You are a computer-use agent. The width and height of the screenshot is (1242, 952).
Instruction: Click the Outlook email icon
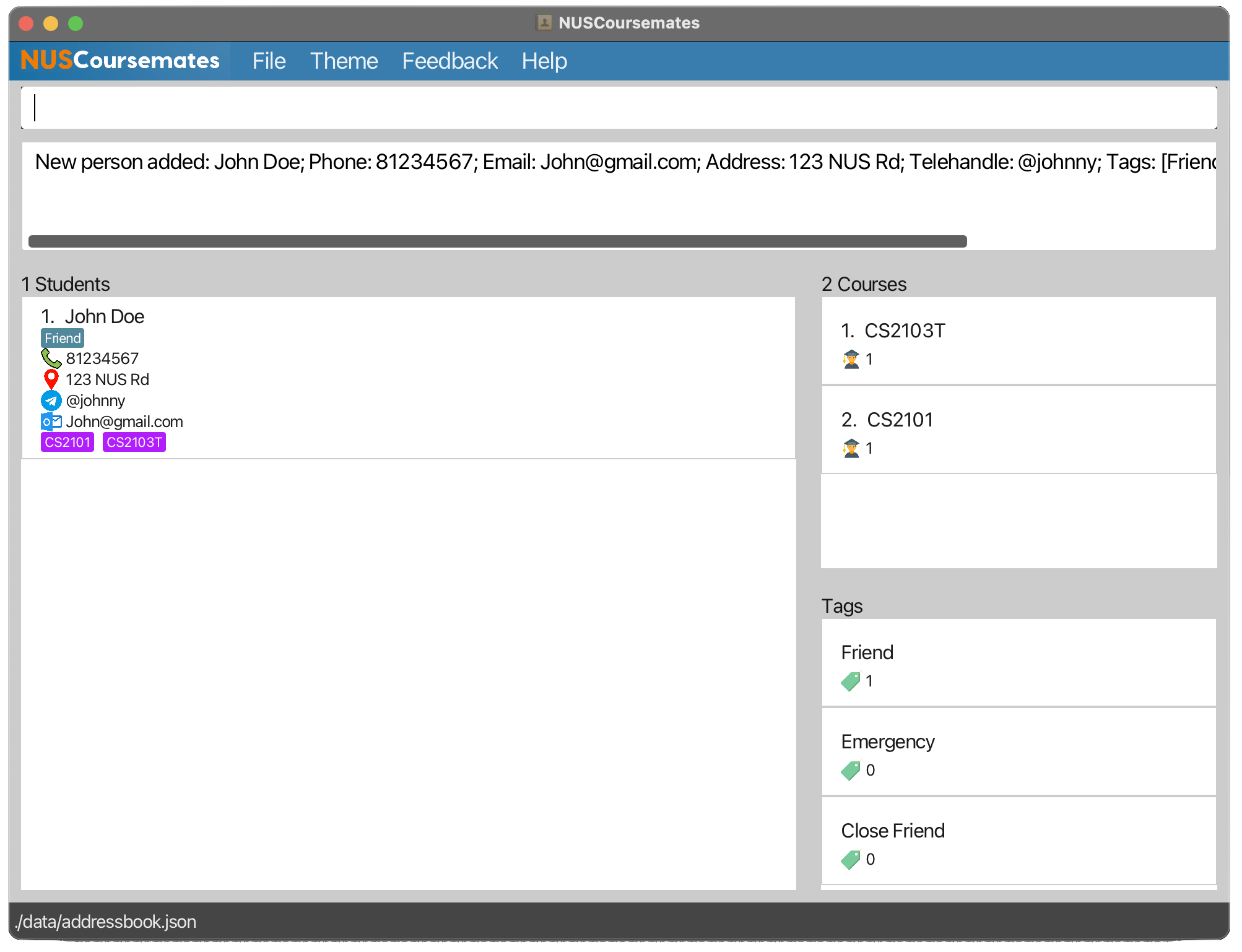(51, 422)
